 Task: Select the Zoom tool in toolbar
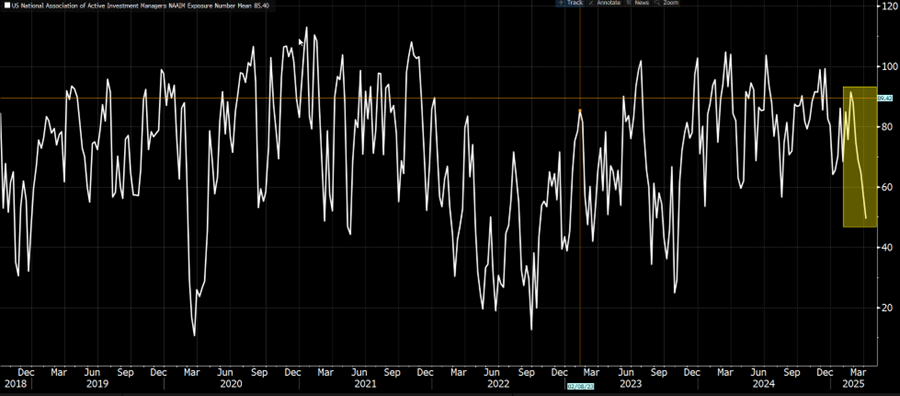click(667, 3)
